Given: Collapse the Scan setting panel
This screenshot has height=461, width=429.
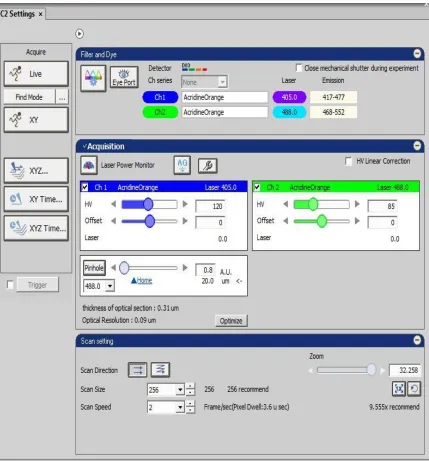Looking at the screenshot, I should [x=417, y=340].
